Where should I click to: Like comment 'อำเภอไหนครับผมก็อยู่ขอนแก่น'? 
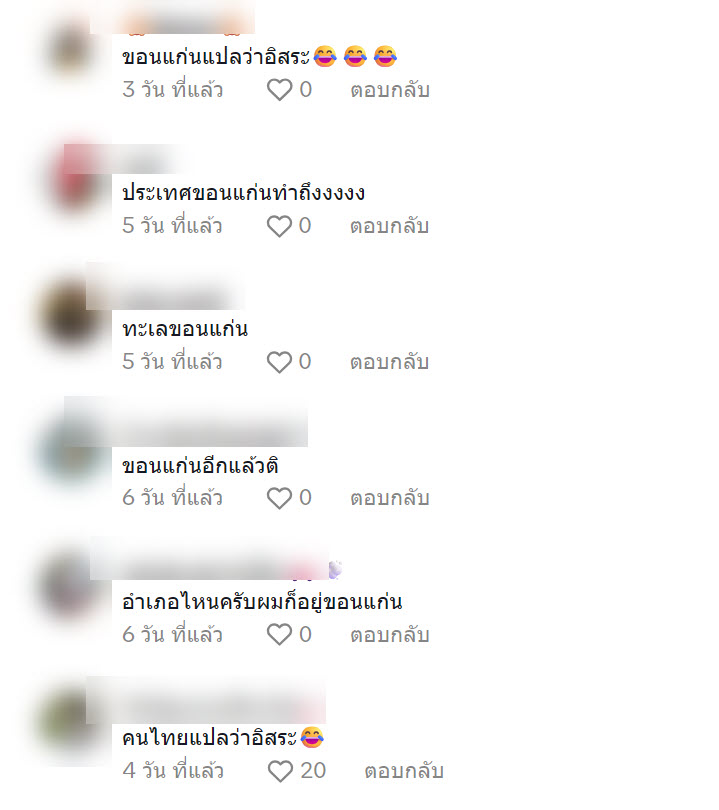[279, 635]
